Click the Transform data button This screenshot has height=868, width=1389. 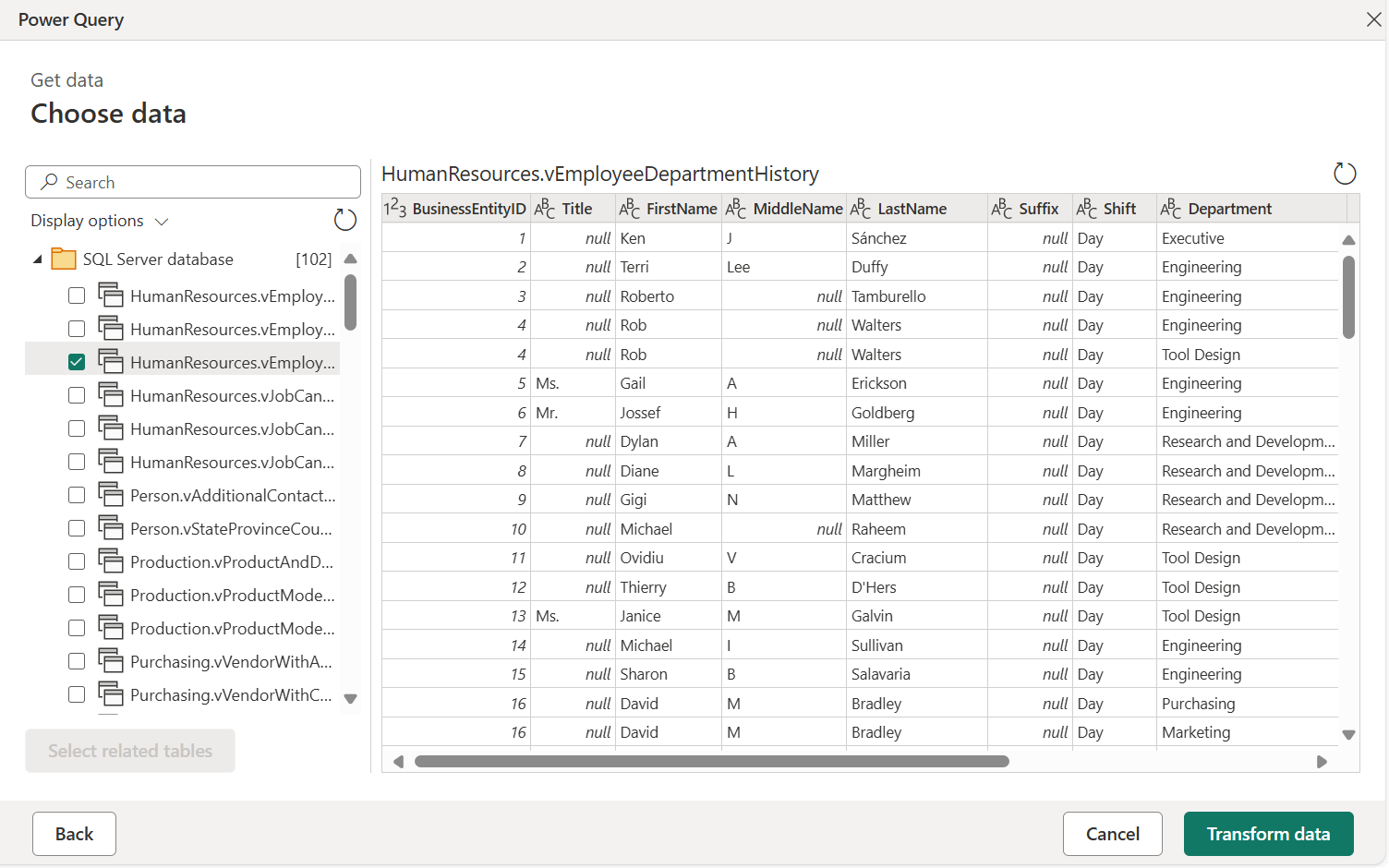pos(1268,833)
